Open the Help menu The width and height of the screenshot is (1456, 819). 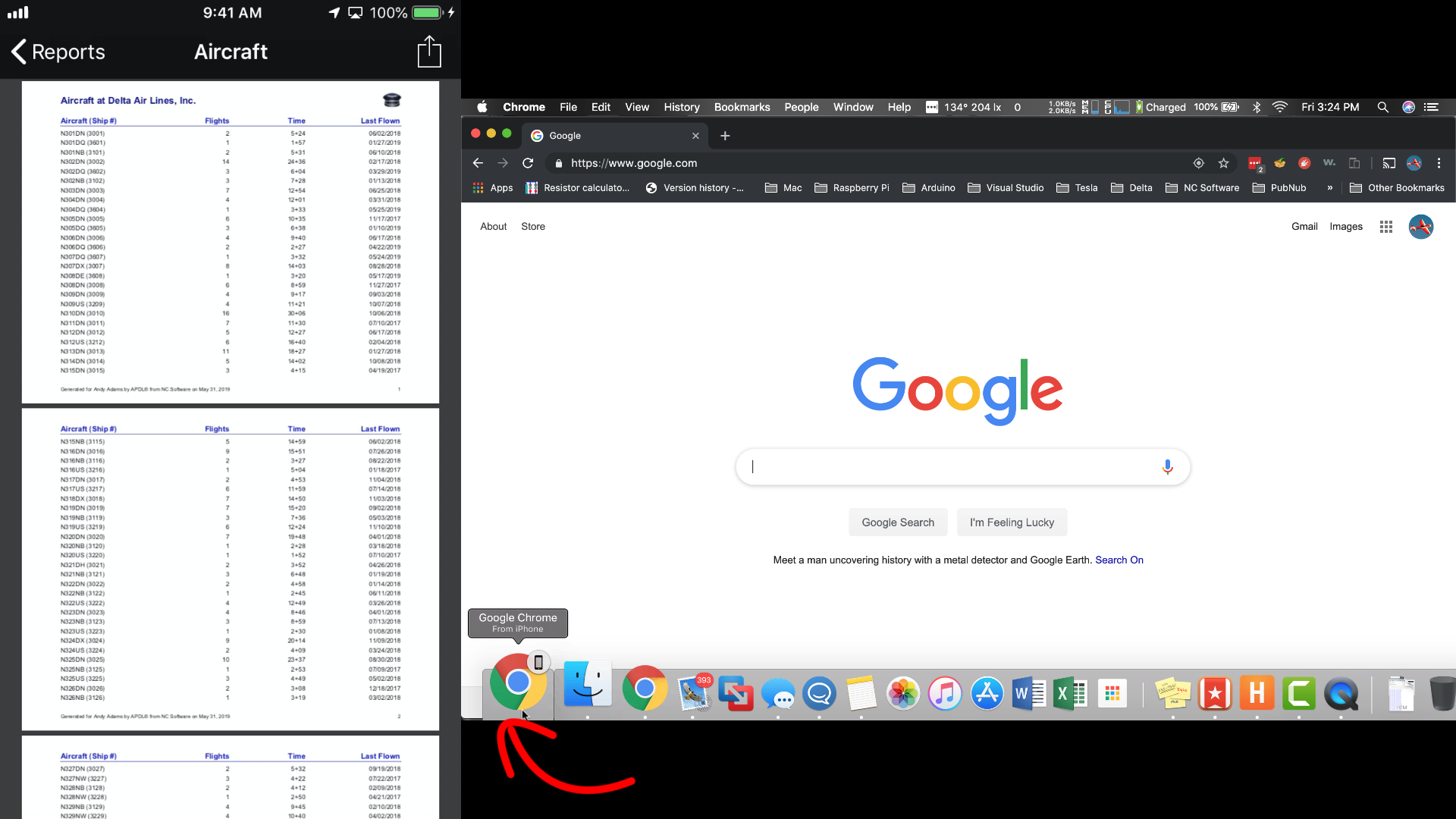point(899,107)
